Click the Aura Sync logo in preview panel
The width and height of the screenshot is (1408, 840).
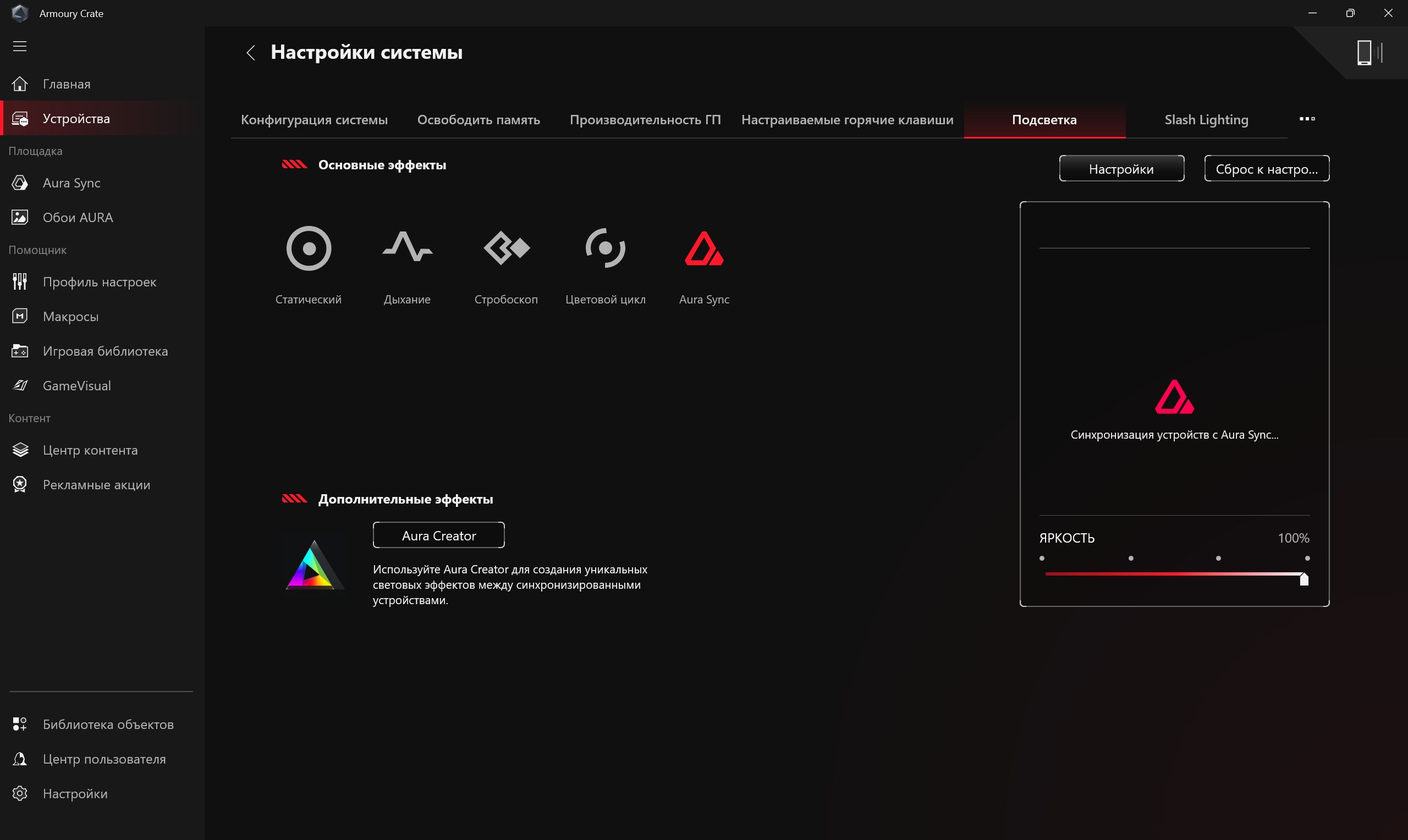1174,396
